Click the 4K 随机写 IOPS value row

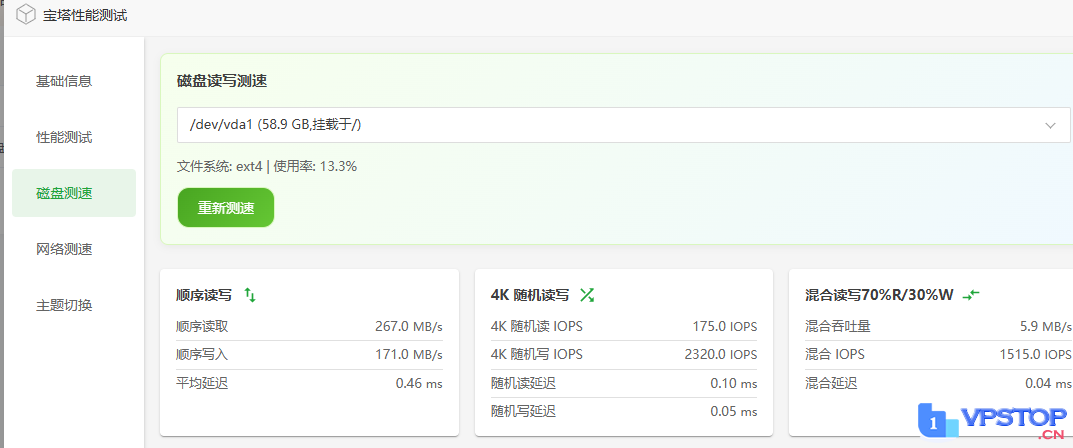(x=623, y=354)
